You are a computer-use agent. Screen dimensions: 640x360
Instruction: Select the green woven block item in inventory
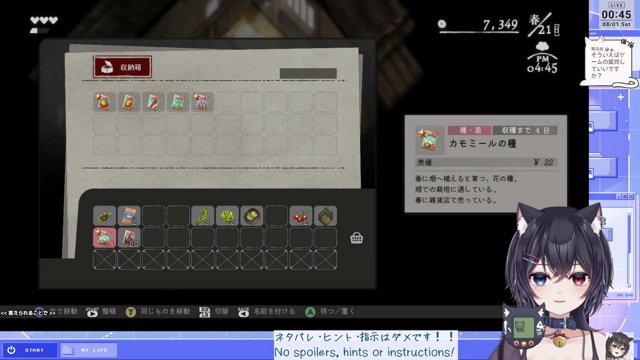pyautogui.click(x=325, y=216)
